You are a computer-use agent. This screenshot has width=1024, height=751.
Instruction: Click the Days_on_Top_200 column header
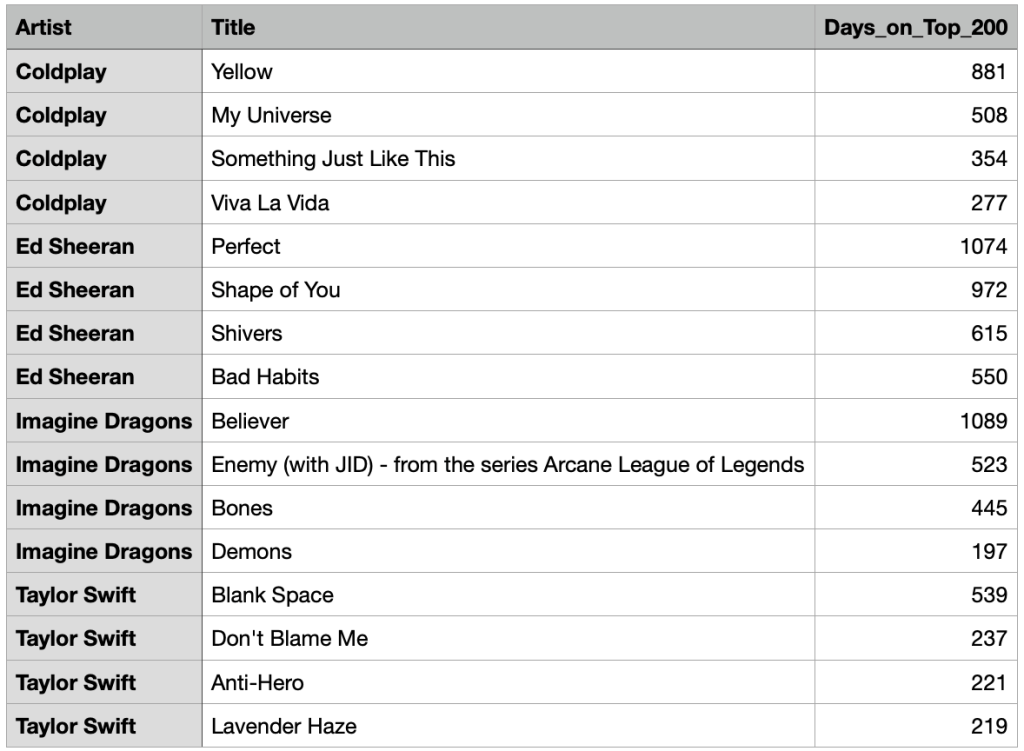(914, 28)
